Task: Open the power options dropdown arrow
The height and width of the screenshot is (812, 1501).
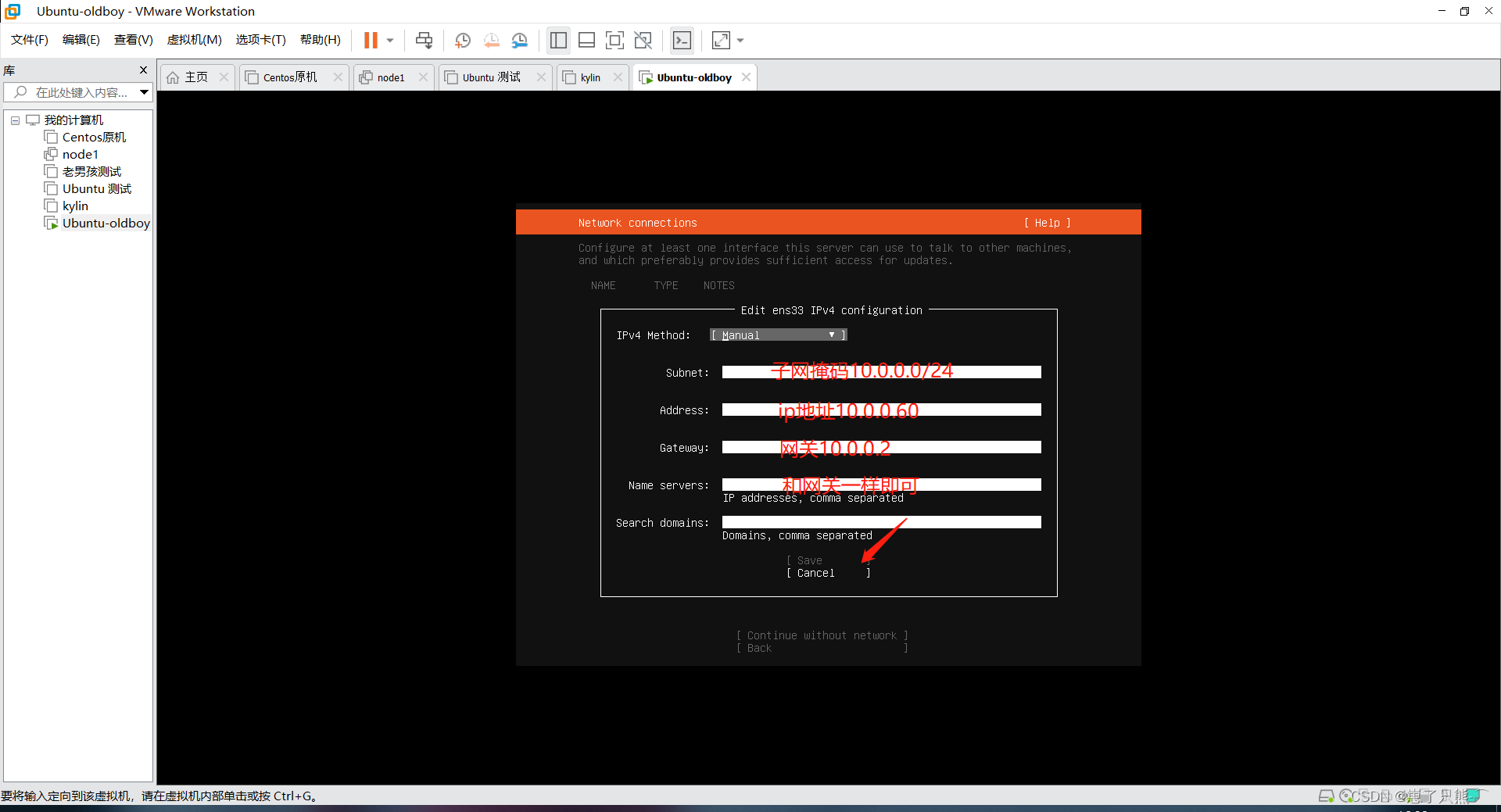Action: (x=390, y=40)
